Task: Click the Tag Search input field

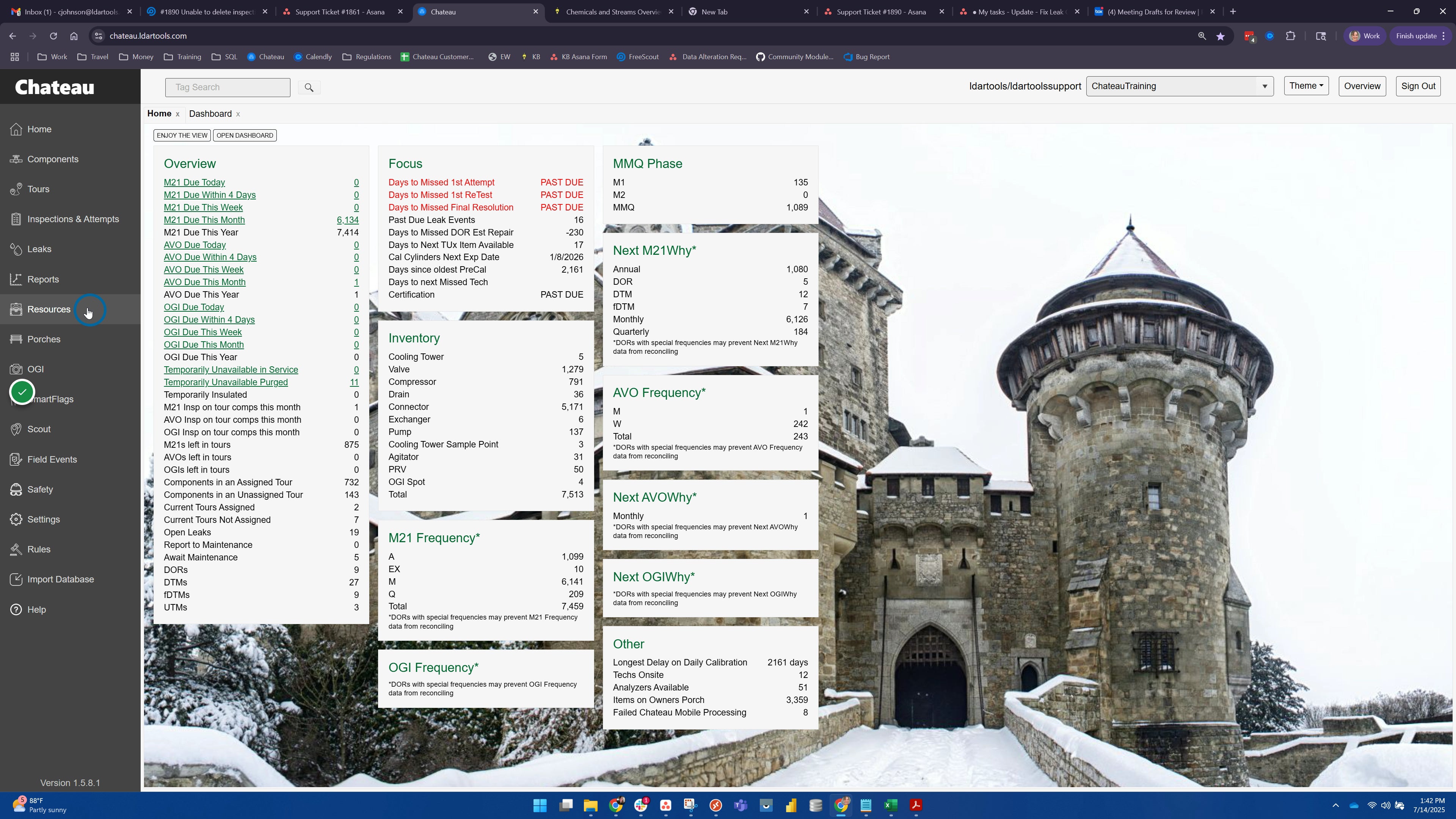Action: coord(228,87)
